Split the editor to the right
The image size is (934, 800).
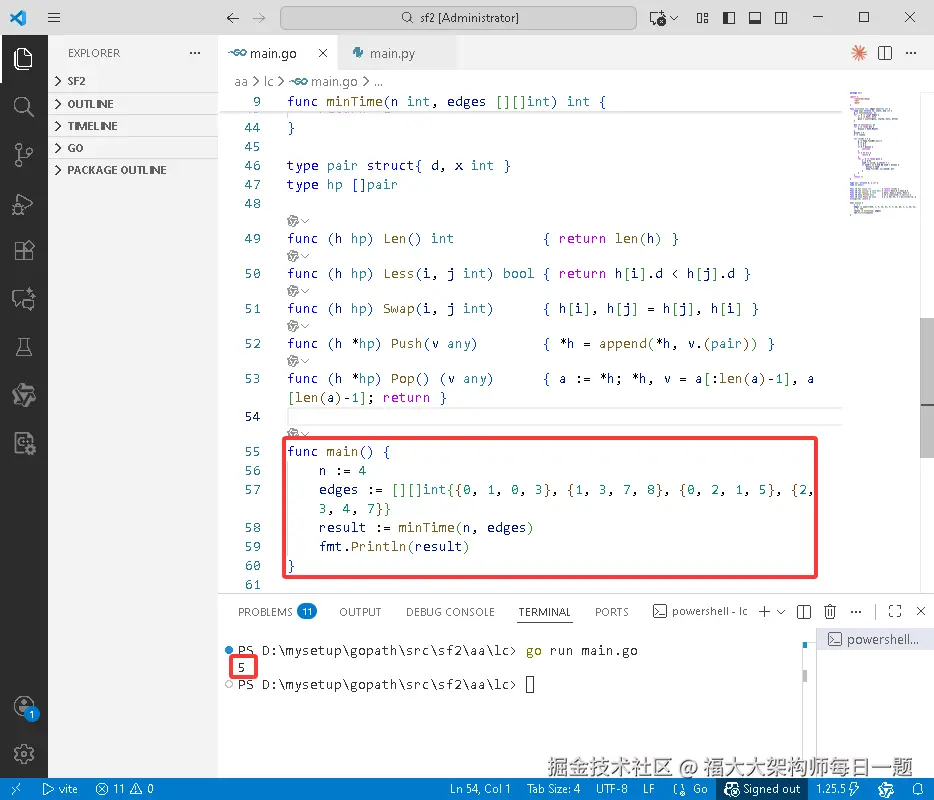[885, 53]
